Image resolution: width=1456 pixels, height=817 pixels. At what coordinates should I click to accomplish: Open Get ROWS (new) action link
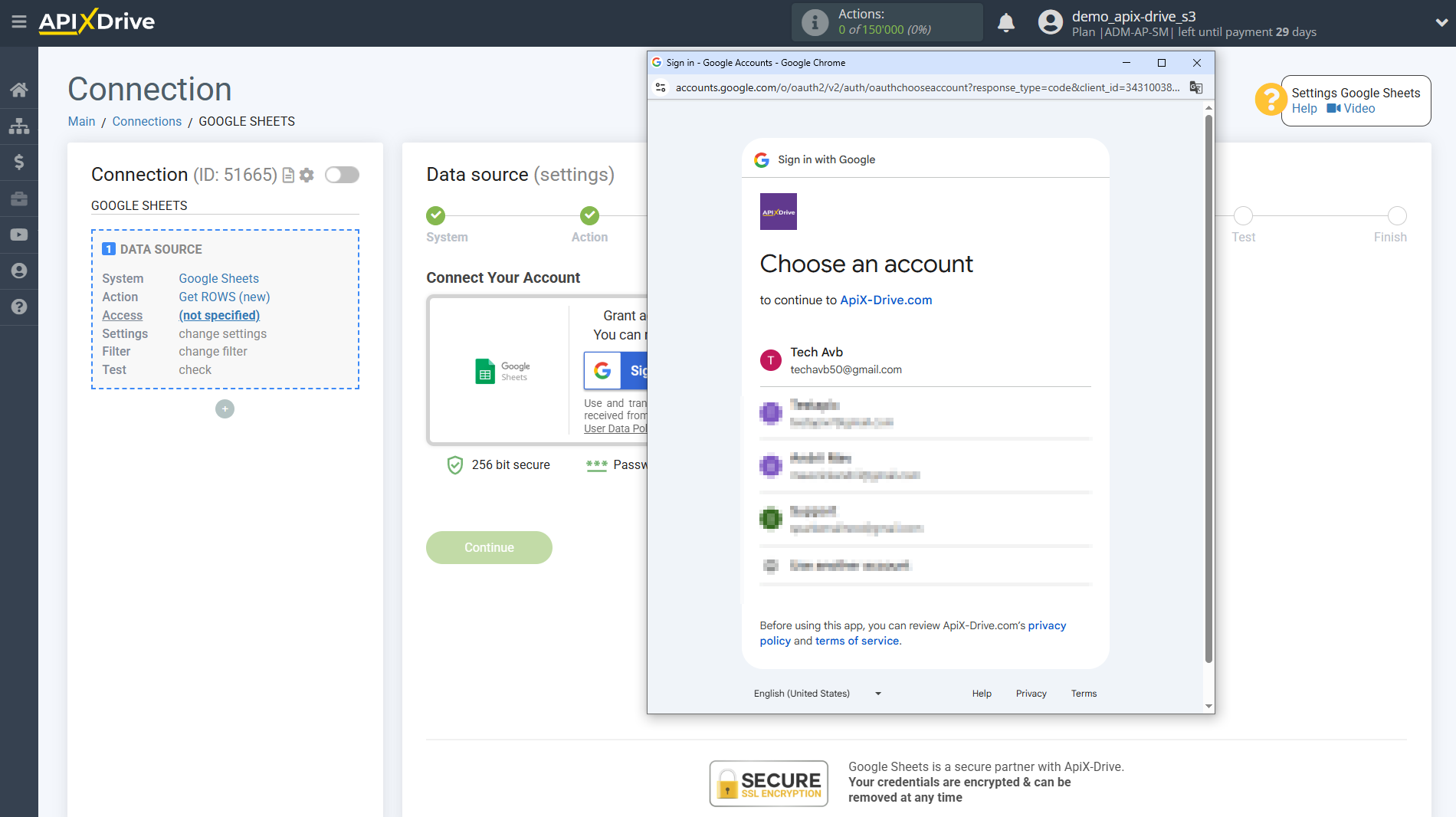225,297
